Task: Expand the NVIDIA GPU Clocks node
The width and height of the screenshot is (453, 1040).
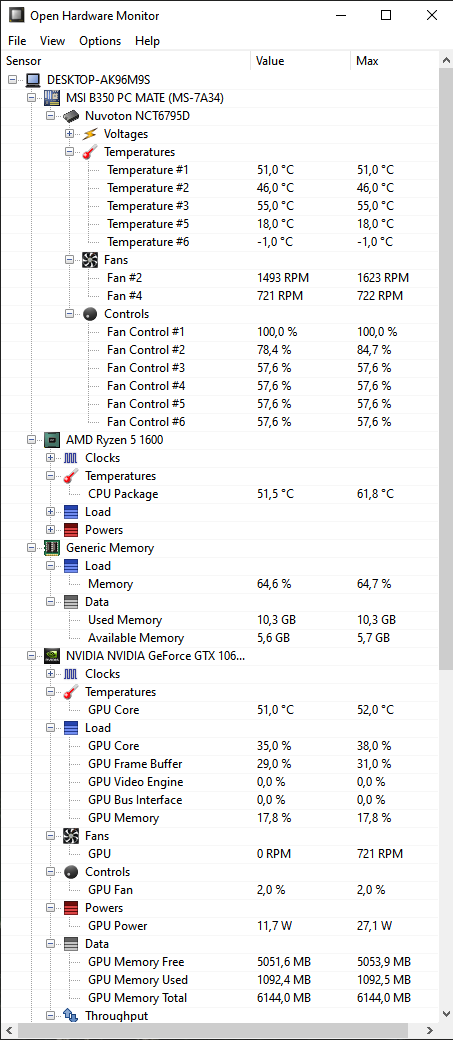Action: (50, 674)
